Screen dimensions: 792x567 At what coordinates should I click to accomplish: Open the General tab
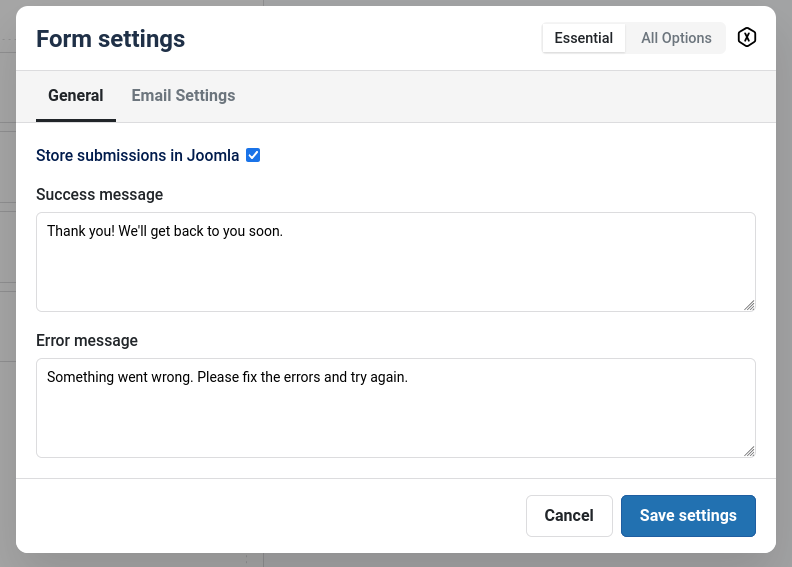(76, 95)
